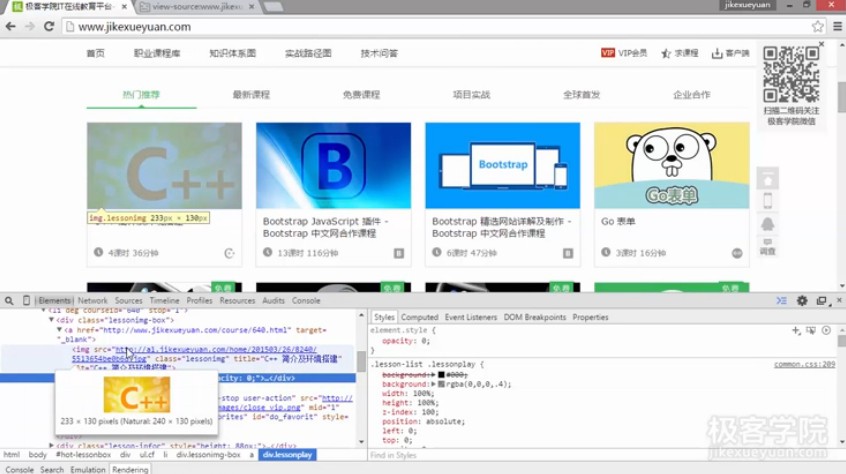The width and height of the screenshot is (846, 474).
Task: Collapse the li courseid tree node
Action: pyautogui.click(x=44, y=311)
